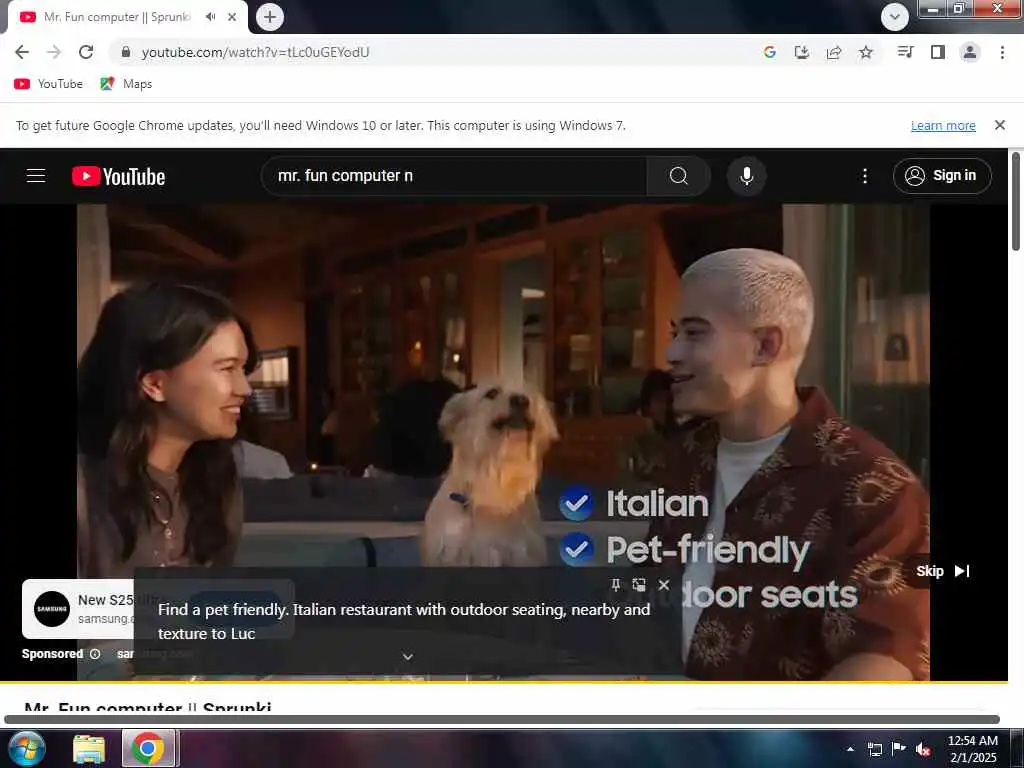
Task: Click the Learn more link
Action: 943,125
